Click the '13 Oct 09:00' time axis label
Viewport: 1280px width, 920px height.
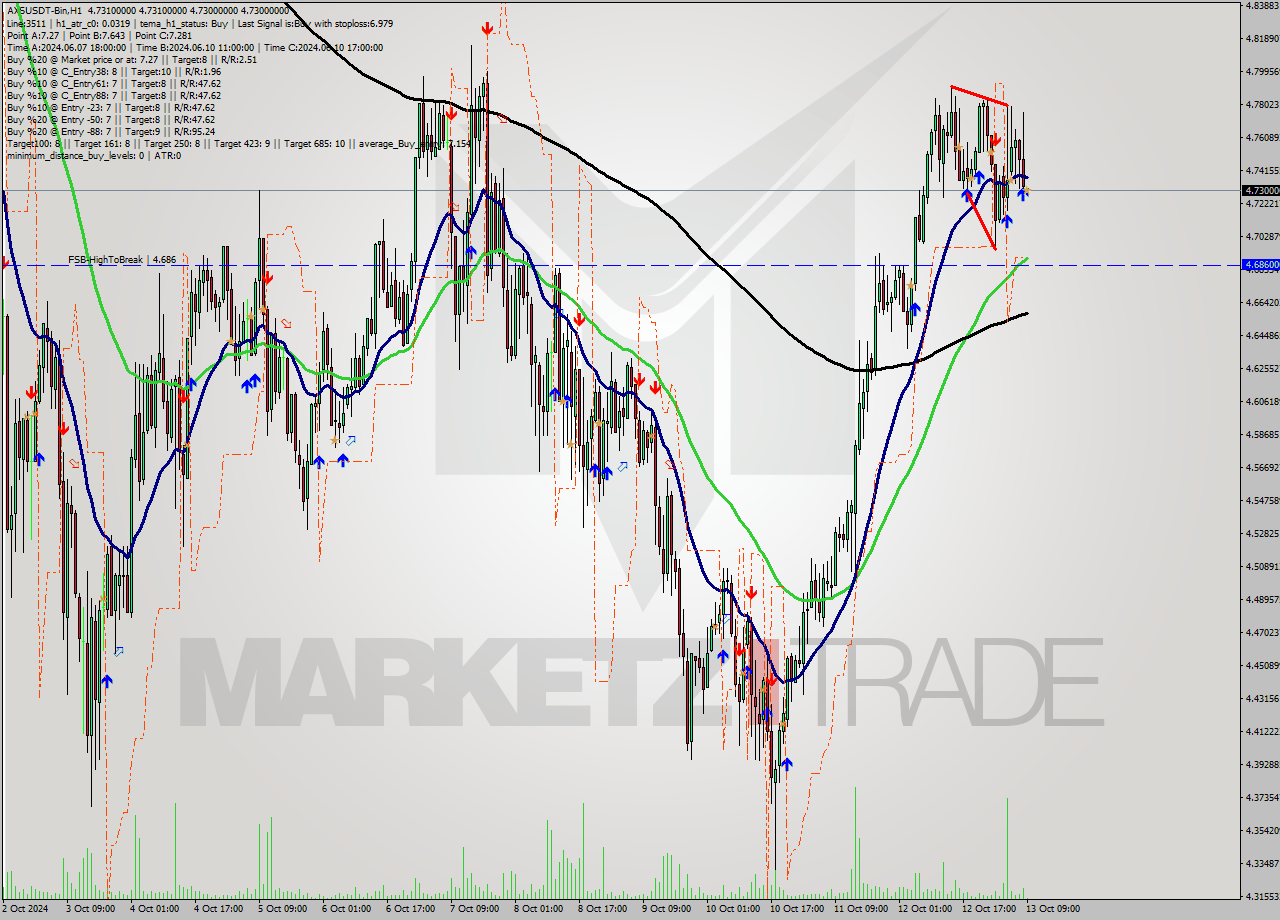coord(1052,909)
